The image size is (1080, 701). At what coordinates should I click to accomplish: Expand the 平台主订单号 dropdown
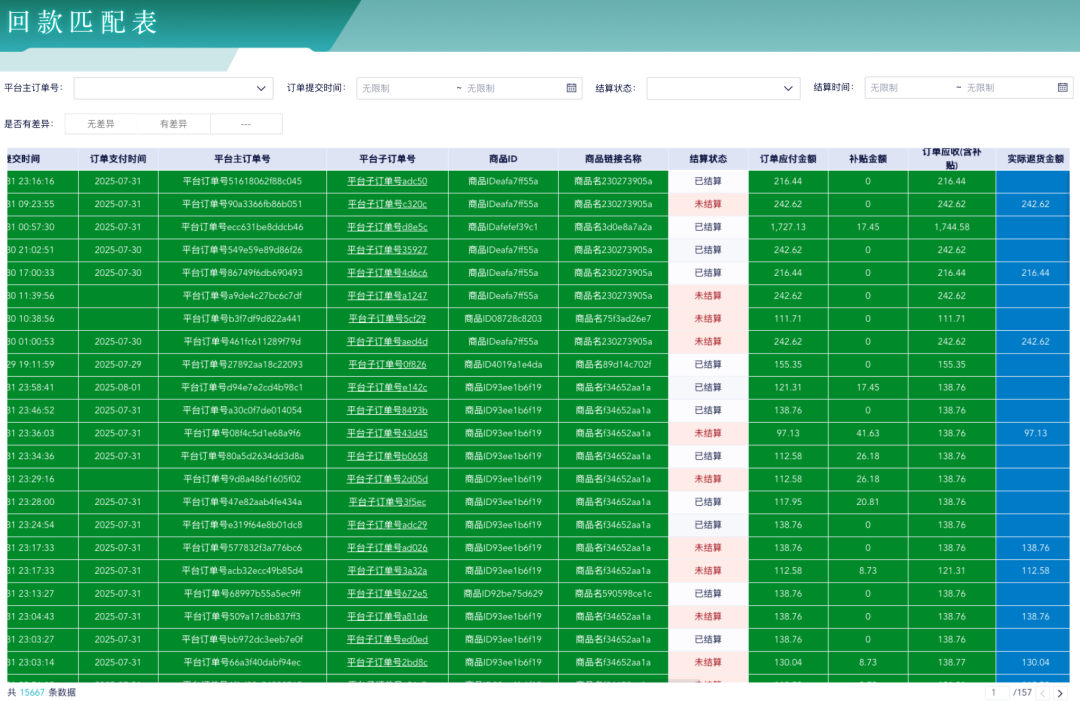point(173,88)
